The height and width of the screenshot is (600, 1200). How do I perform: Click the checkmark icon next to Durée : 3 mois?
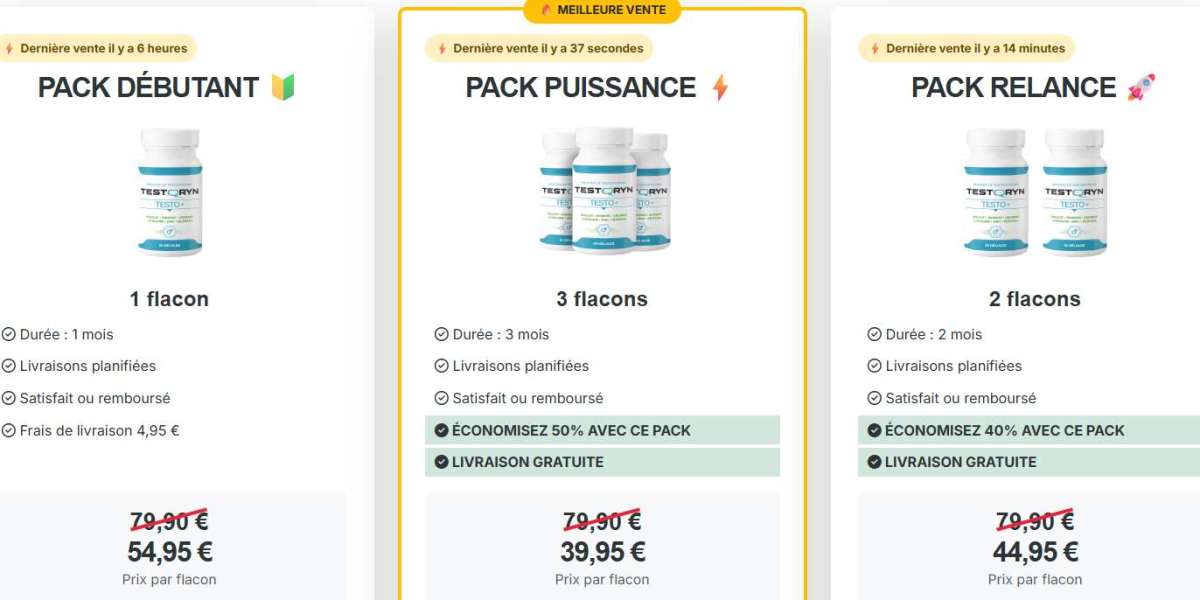click(x=441, y=334)
